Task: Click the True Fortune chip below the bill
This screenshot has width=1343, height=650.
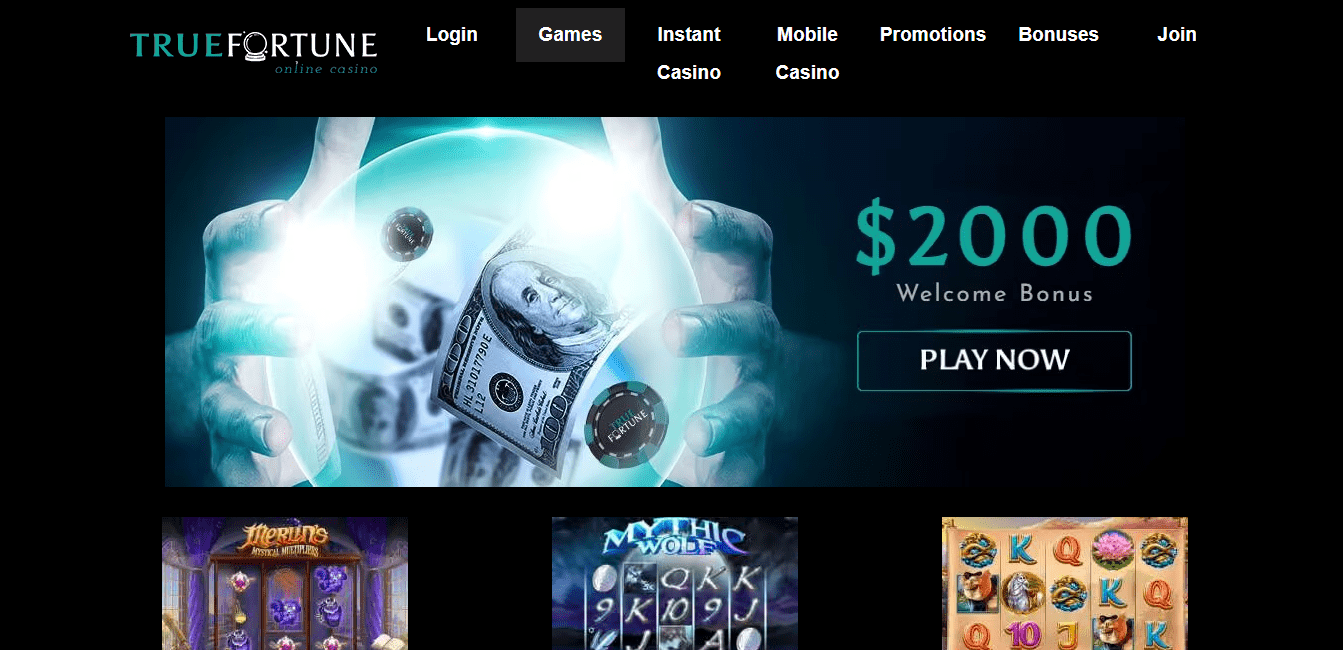Action: [627, 426]
